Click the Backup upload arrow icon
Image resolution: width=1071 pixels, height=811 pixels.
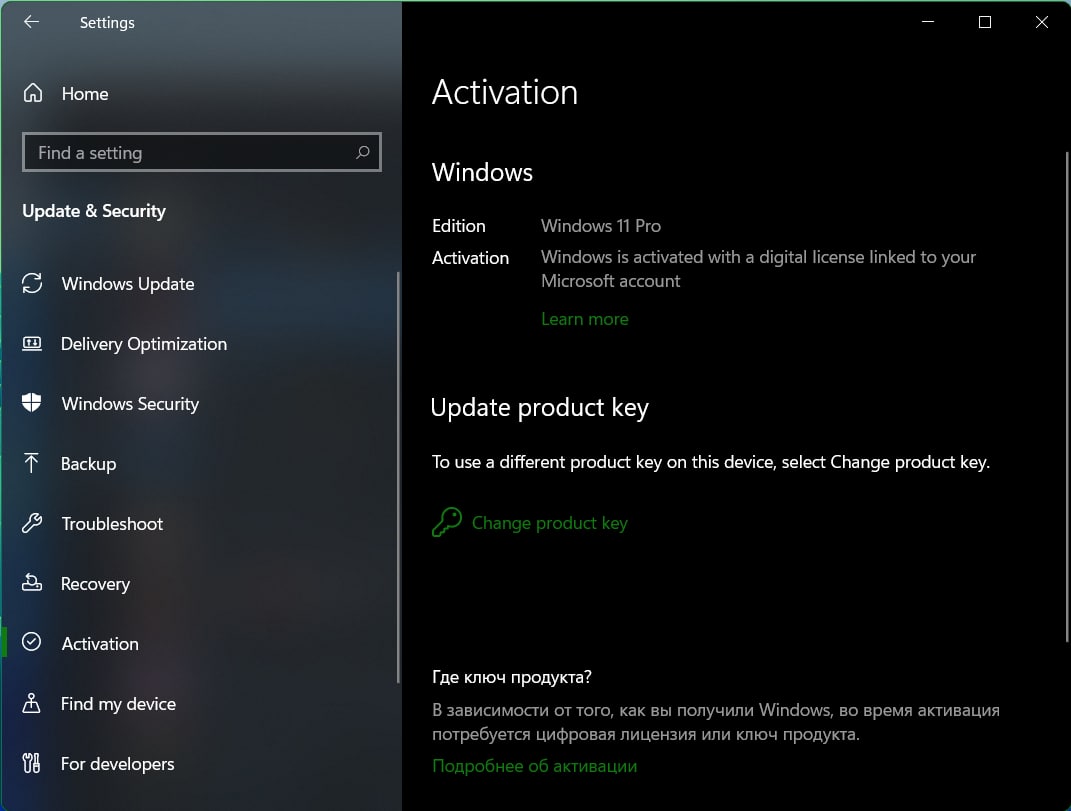click(31, 463)
